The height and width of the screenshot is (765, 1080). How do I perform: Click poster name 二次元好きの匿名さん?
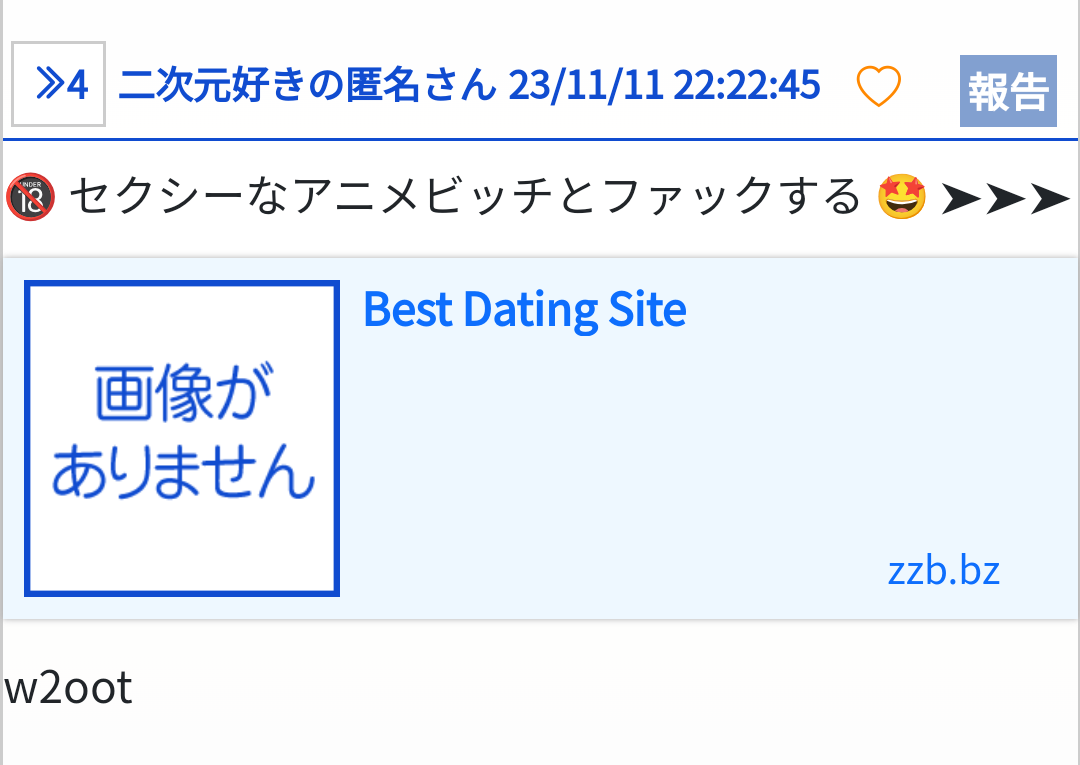pyautogui.click(x=308, y=87)
